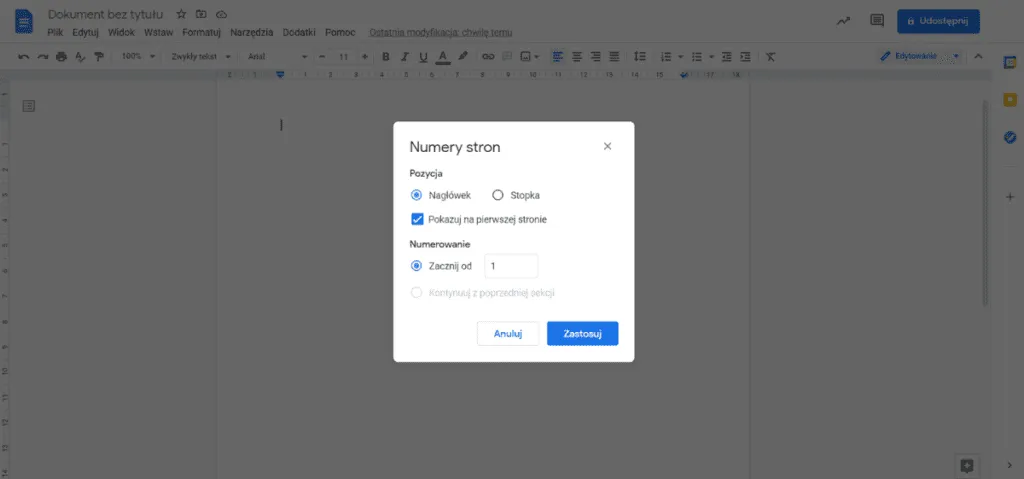The height and width of the screenshot is (479, 1024).
Task: Click the clear formatting icon
Action: [770, 57]
